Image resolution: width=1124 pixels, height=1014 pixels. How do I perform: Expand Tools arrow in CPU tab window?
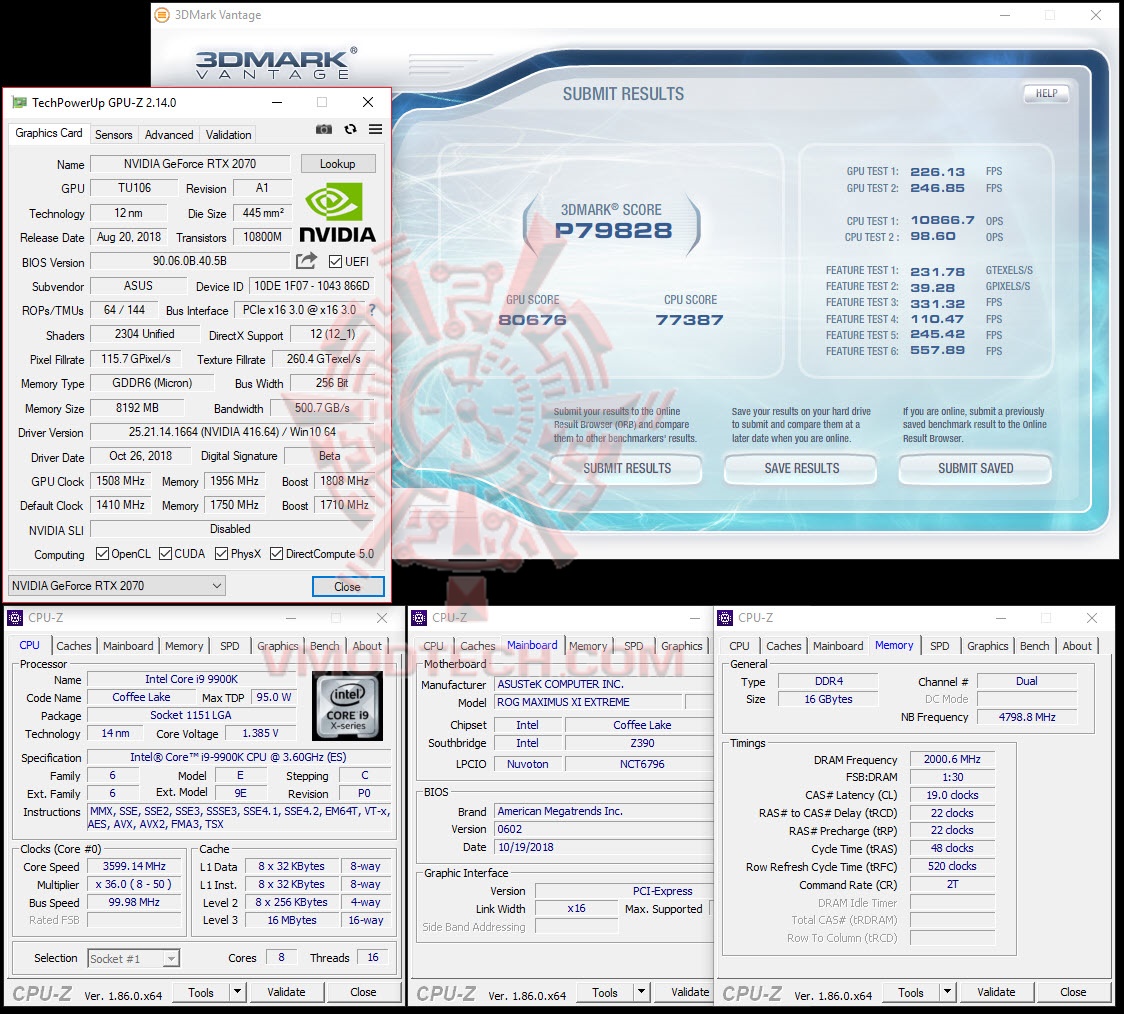point(238,992)
